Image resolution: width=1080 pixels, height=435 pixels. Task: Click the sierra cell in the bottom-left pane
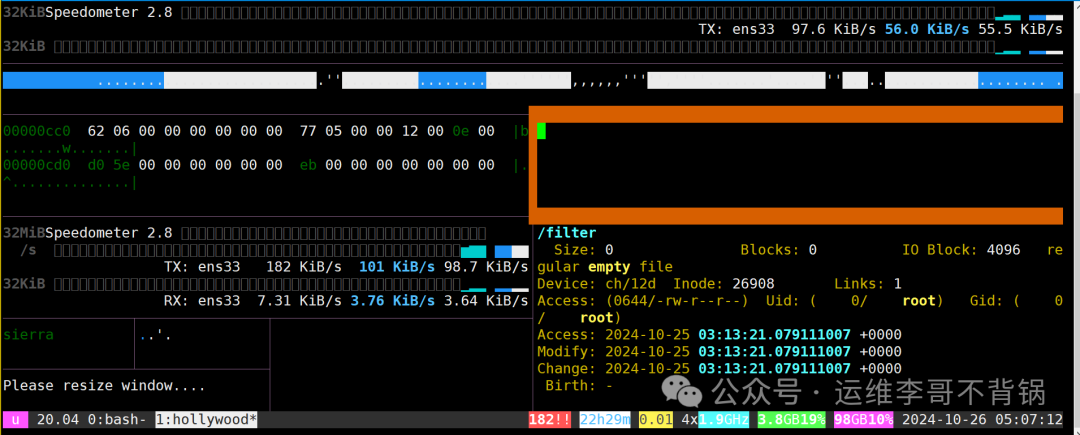click(x=28, y=335)
